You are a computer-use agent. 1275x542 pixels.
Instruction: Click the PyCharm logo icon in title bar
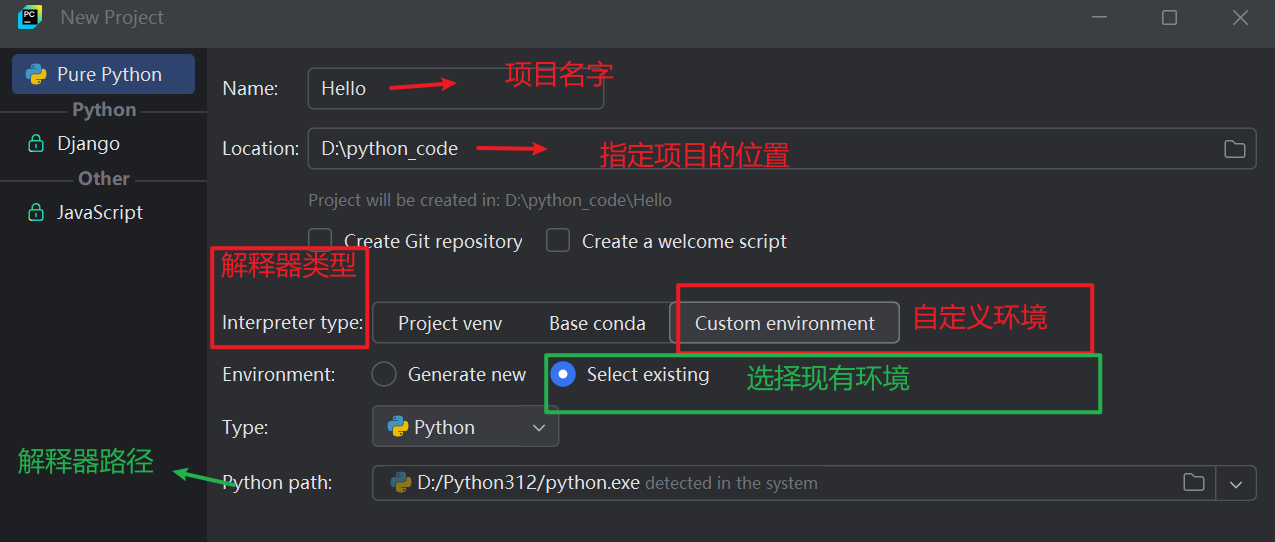(29, 17)
